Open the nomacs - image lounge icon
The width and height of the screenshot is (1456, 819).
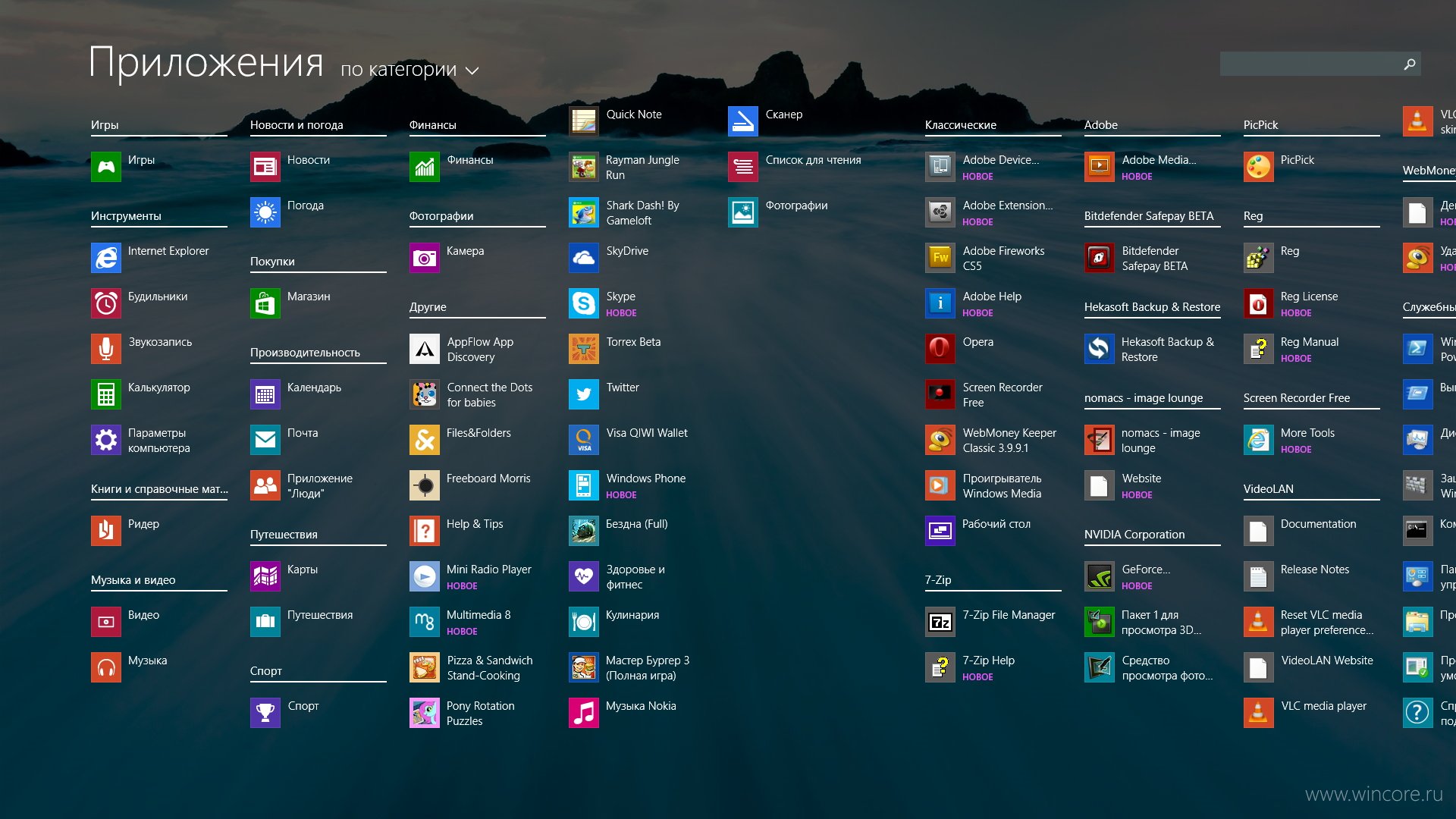(1100, 440)
